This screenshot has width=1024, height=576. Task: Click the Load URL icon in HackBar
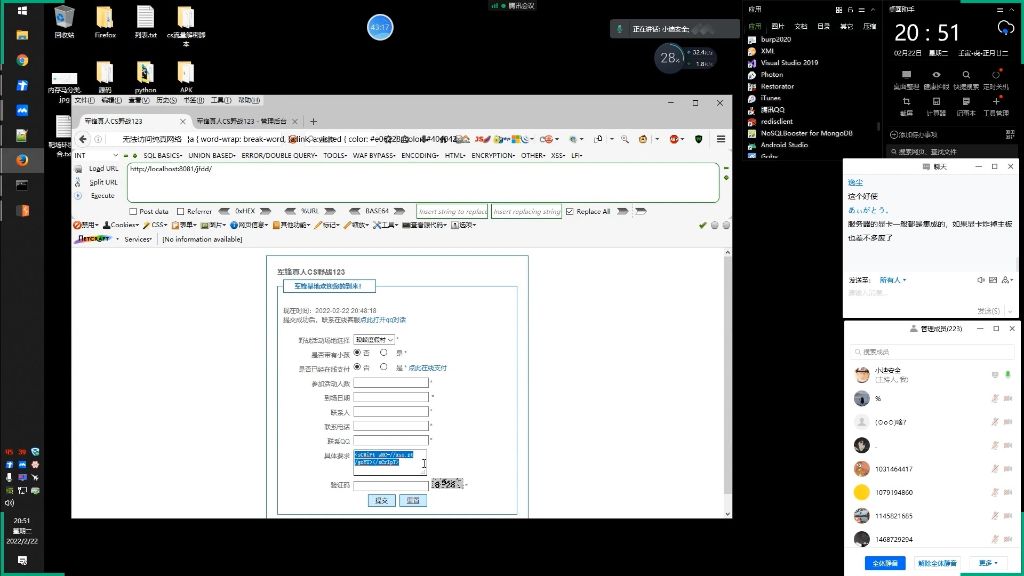78,169
